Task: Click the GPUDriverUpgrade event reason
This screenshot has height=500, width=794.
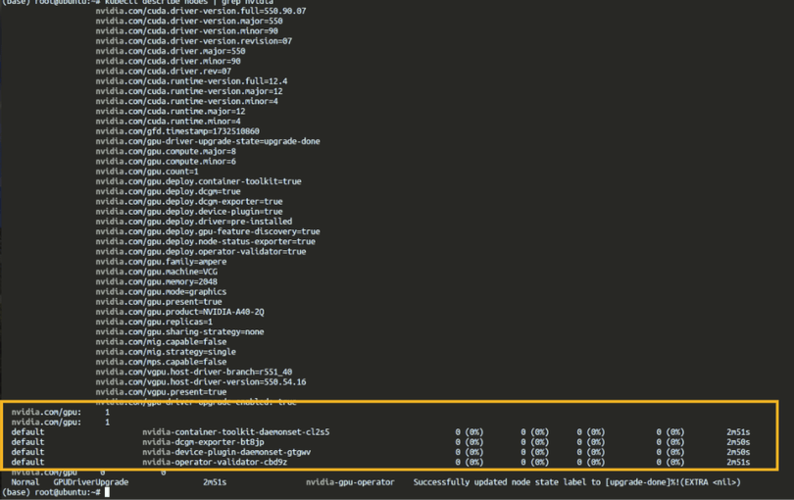Action: (x=91, y=482)
